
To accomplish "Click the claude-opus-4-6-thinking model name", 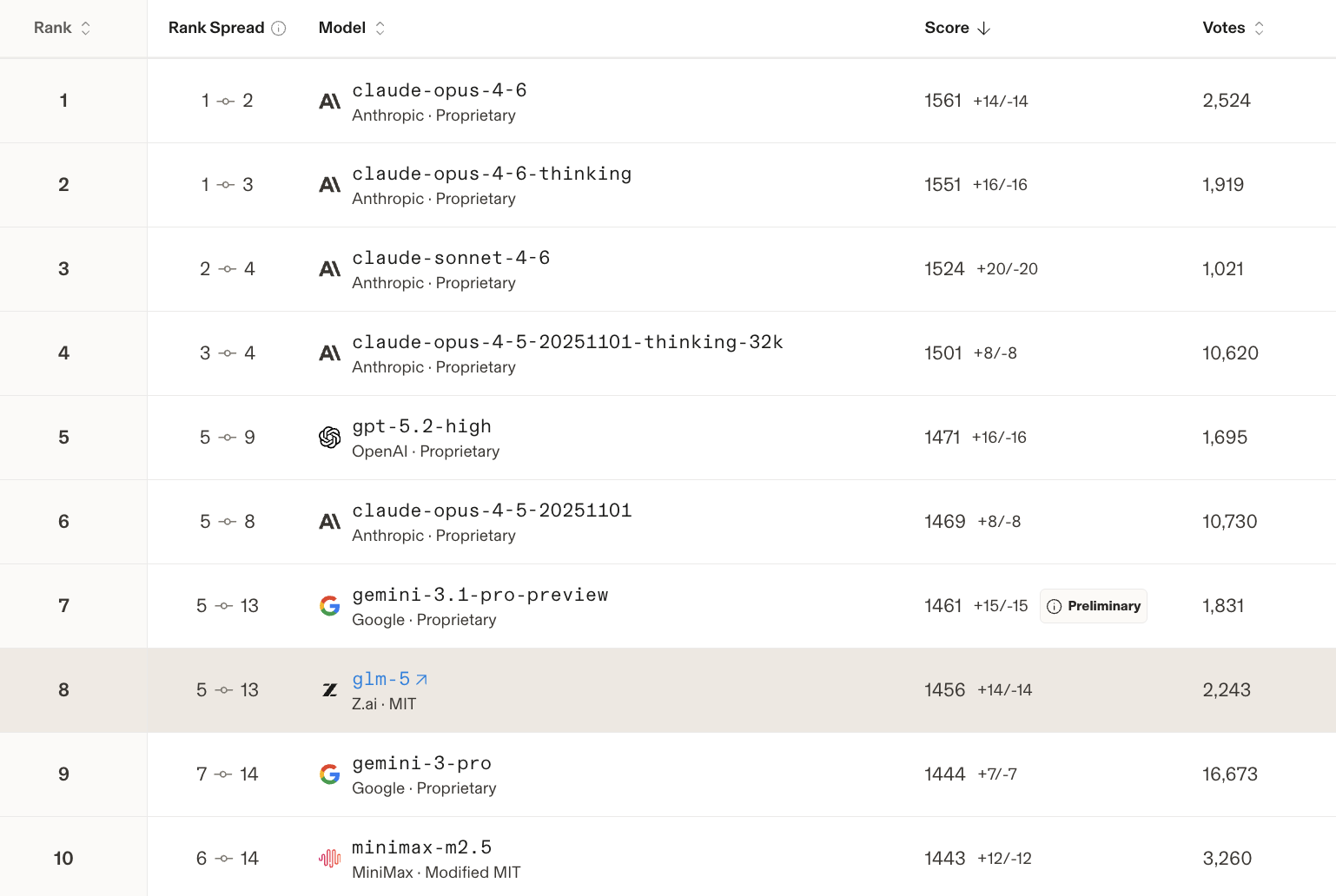I will tap(492, 174).
